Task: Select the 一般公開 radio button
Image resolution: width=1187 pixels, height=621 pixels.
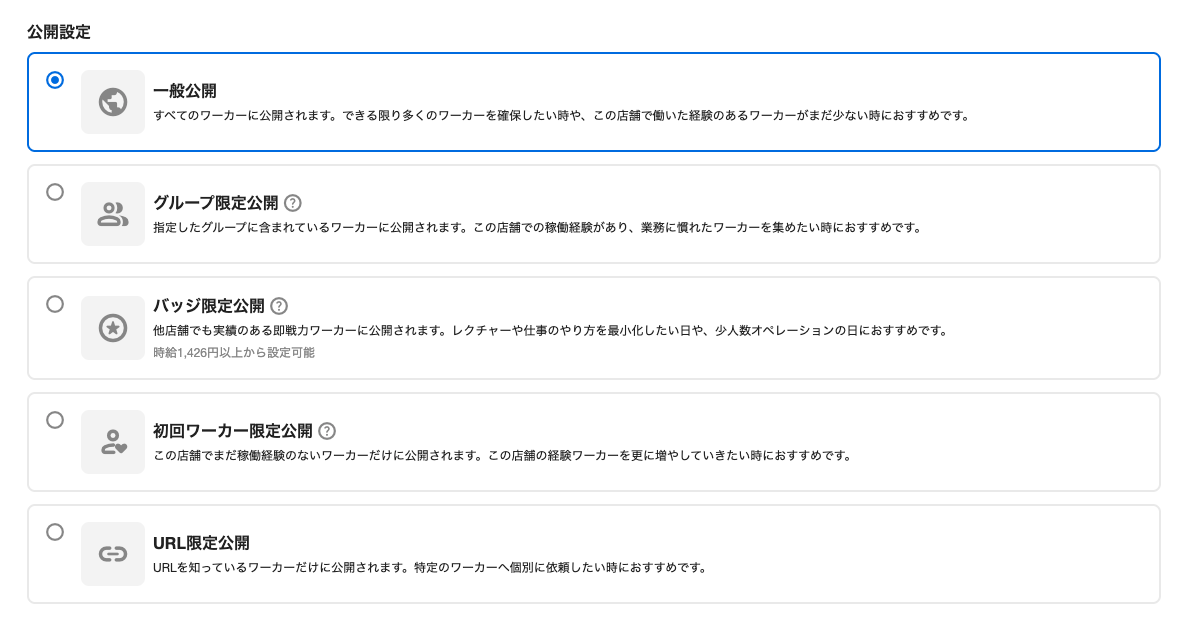Action: (x=55, y=80)
